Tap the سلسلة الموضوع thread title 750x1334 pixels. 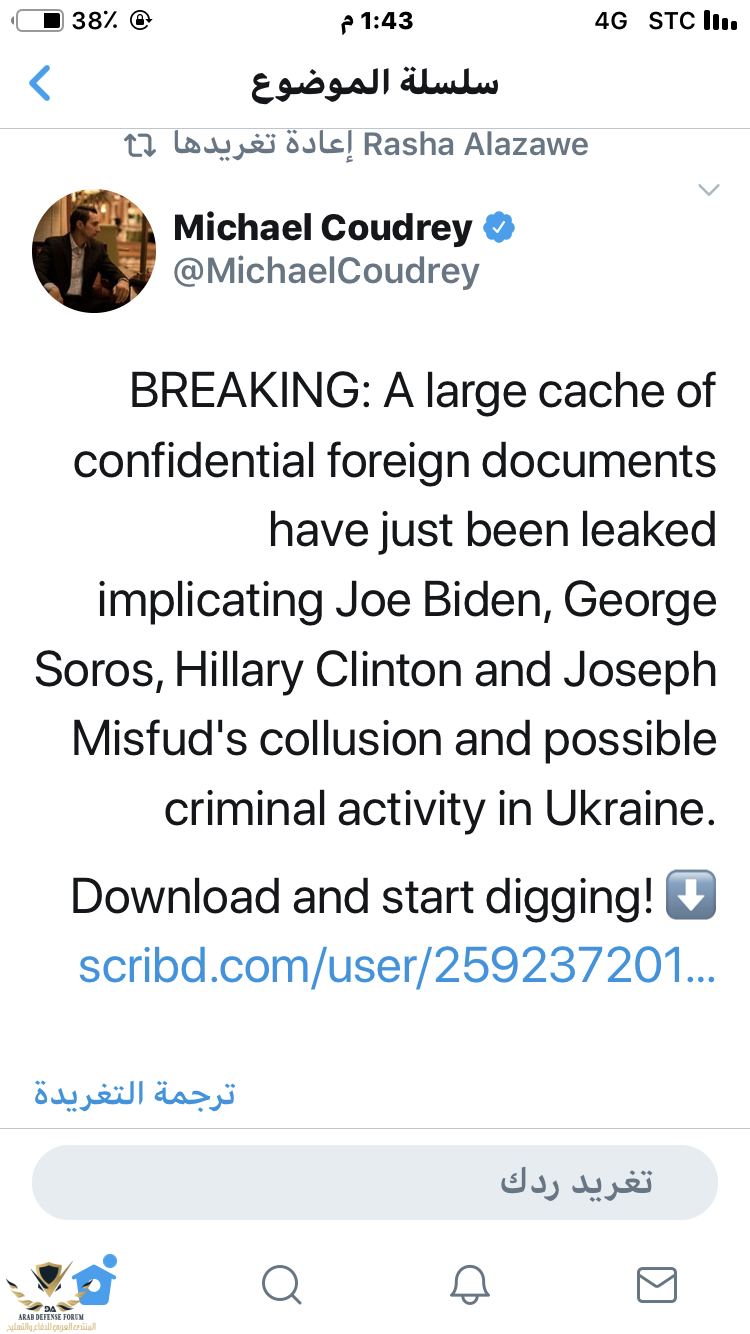375,84
